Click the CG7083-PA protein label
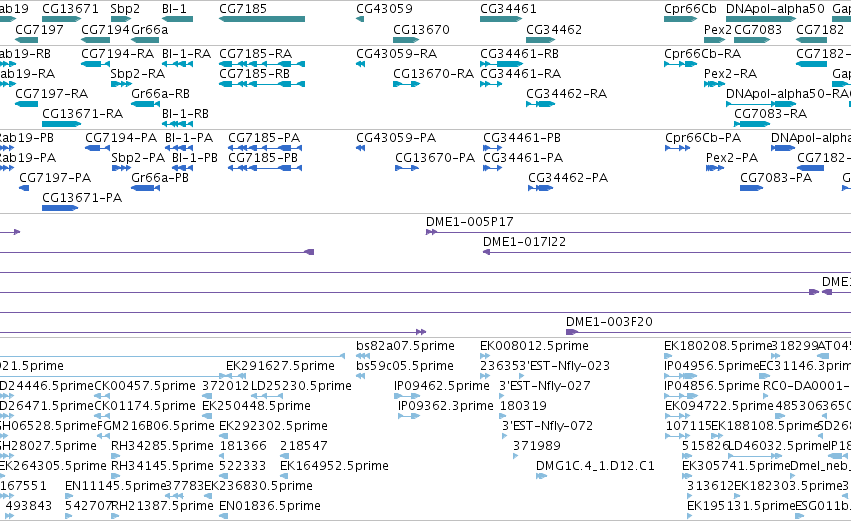The height and width of the screenshot is (521, 851). pyautogui.click(x=776, y=178)
